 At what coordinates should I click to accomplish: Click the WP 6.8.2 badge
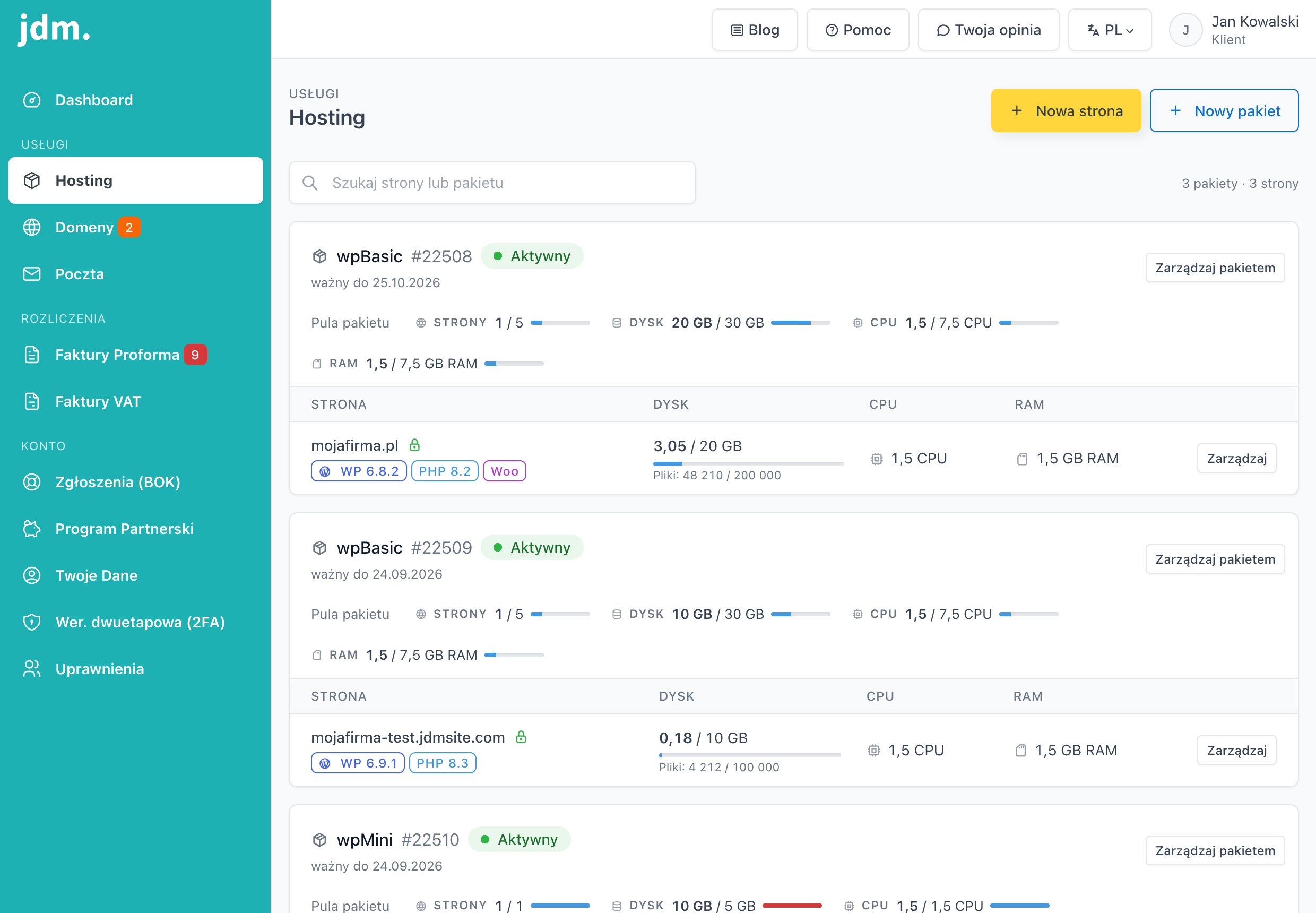359,471
